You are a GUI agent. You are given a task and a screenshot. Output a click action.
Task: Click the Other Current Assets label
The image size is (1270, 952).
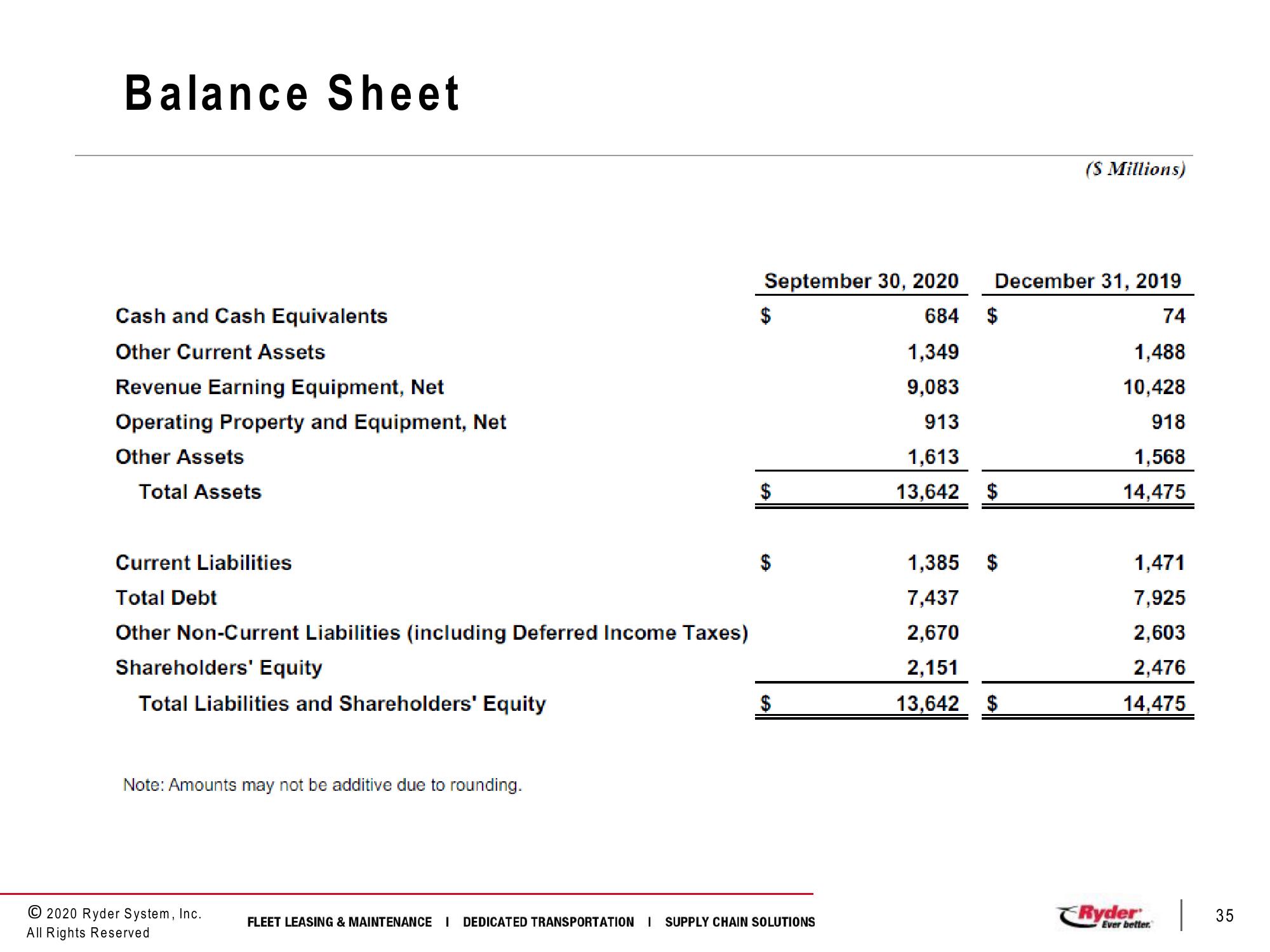pyautogui.click(x=220, y=352)
